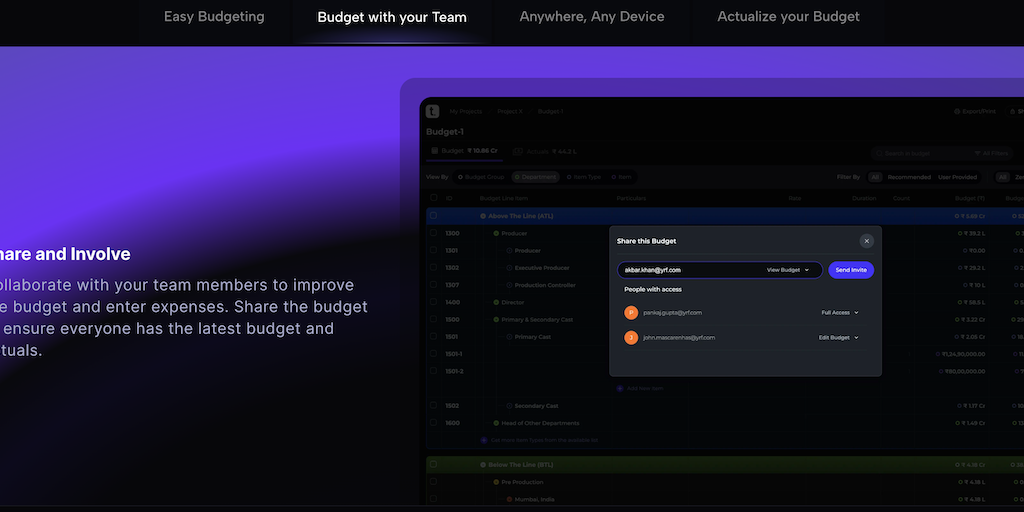Click the green status dot beside Producer 1300
The width and height of the screenshot is (1024, 512).
(x=496, y=233)
